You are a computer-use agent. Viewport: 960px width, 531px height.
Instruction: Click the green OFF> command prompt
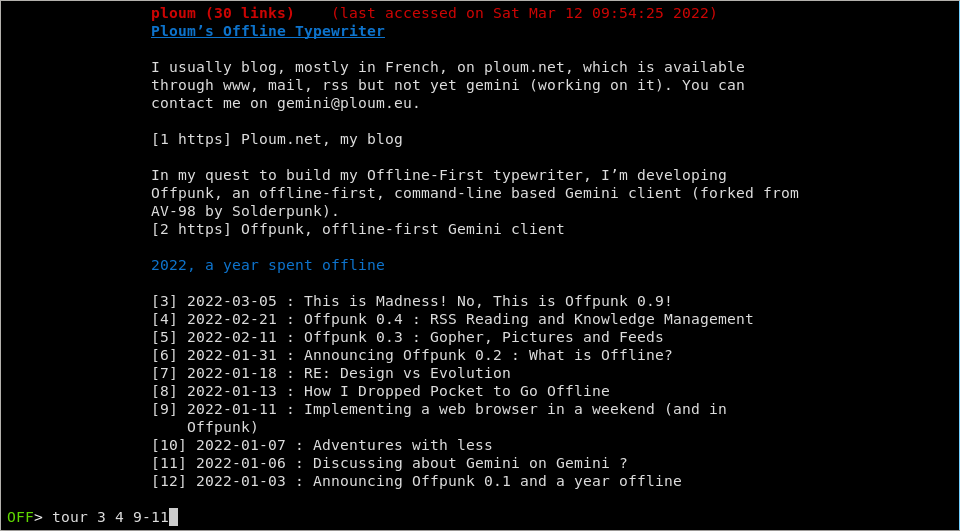tap(24, 517)
